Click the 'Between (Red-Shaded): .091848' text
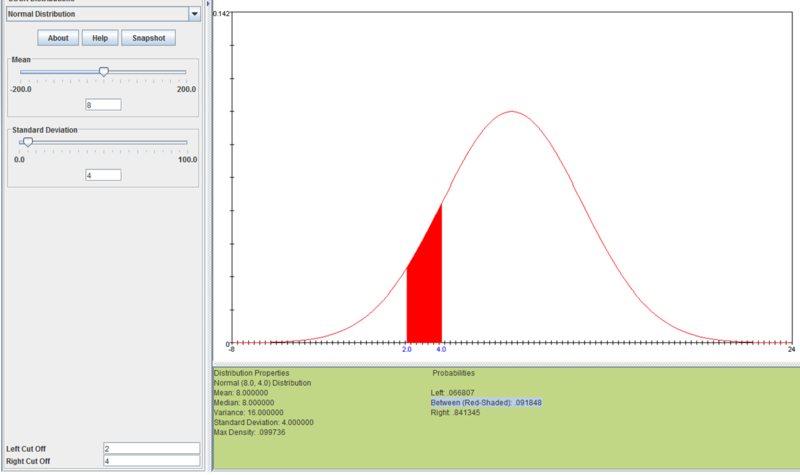800x475 pixels. 486,403
